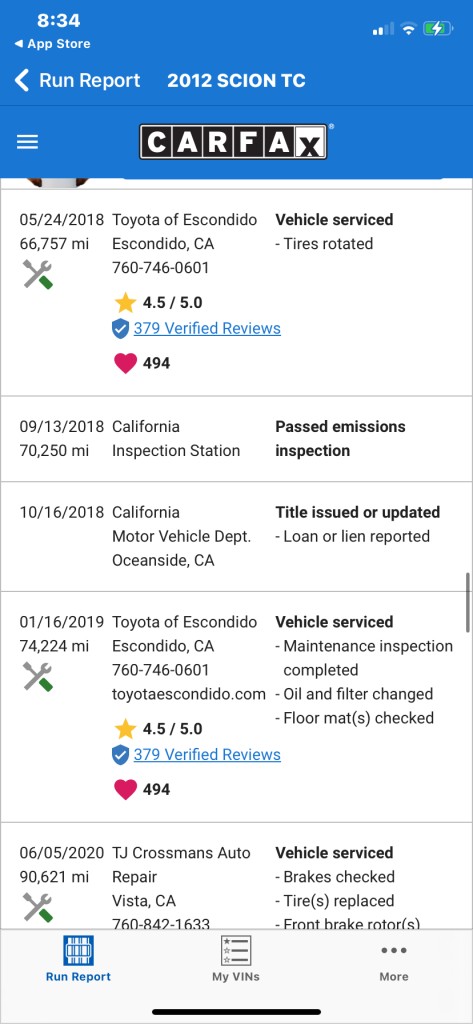Go back using Run Report chevron
The height and width of the screenshot is (1024, 473).
[77, 80]
